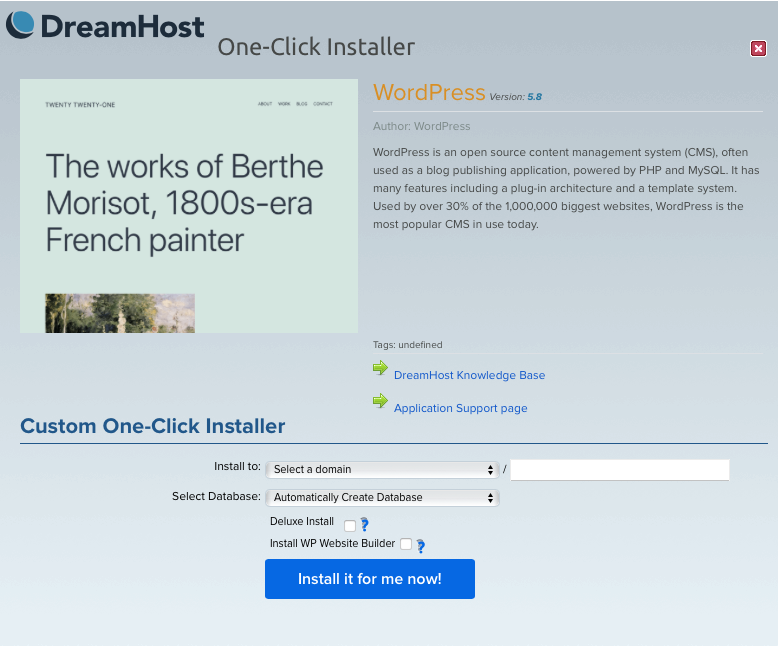Click the DreamHost moon logo icon
Image resolution: width=779 pixels, height=646 pixels.
20,25
